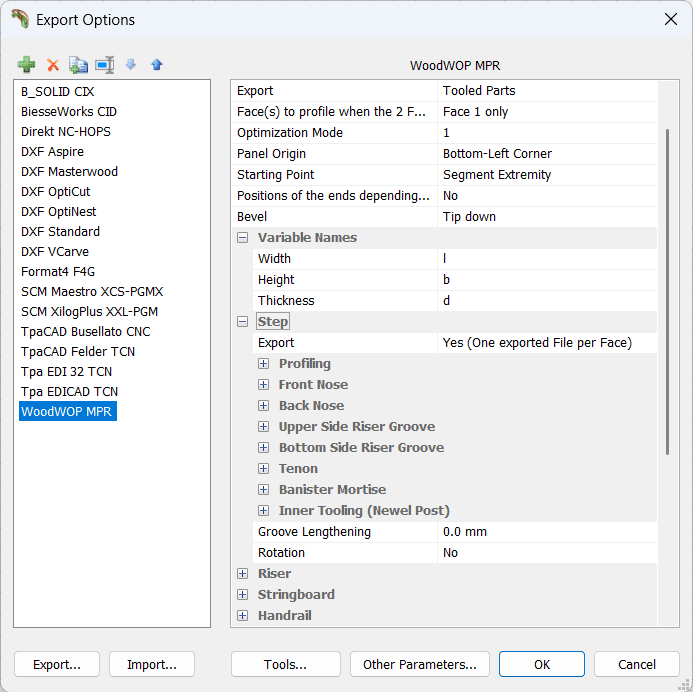This screenshot has height=692, width=693.
Task: Select Format4 F4G format
Action: (x=58, y=271)
